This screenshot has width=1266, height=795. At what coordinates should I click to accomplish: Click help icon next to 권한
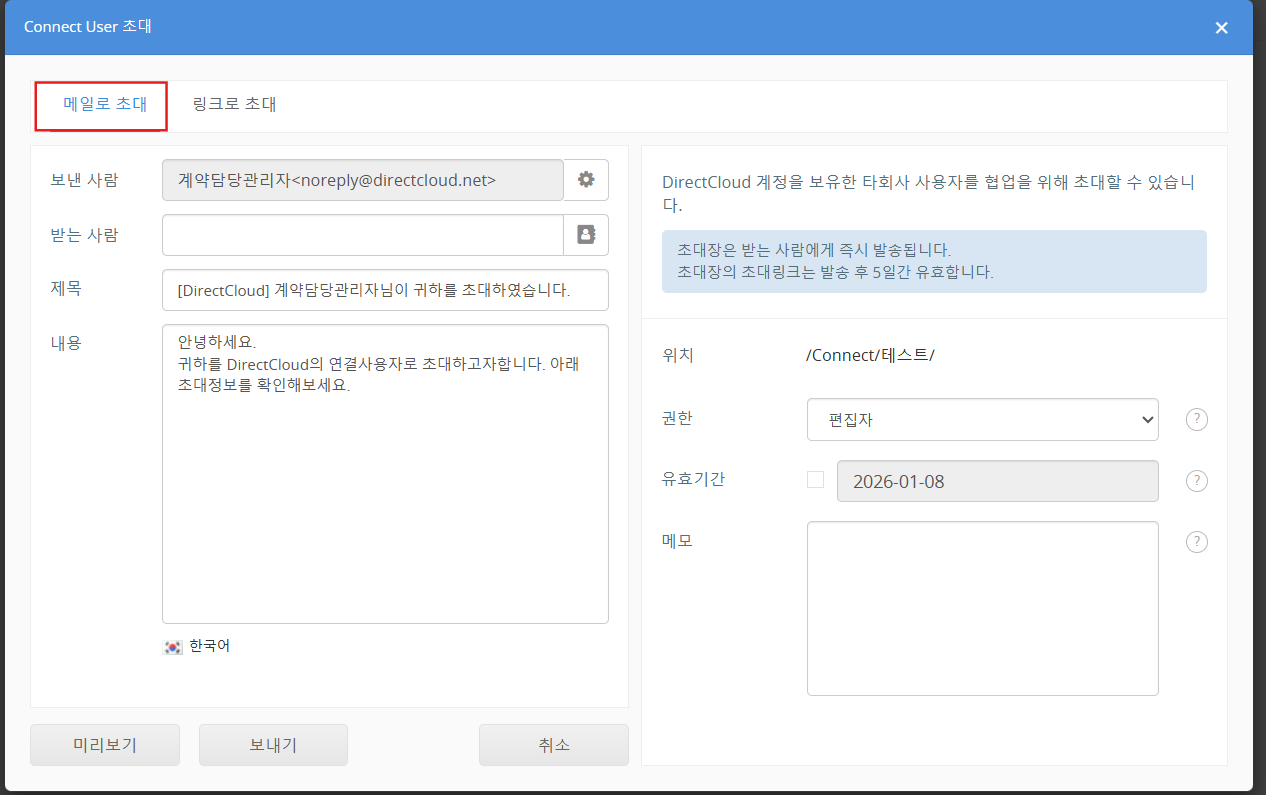click(1196, 420)
